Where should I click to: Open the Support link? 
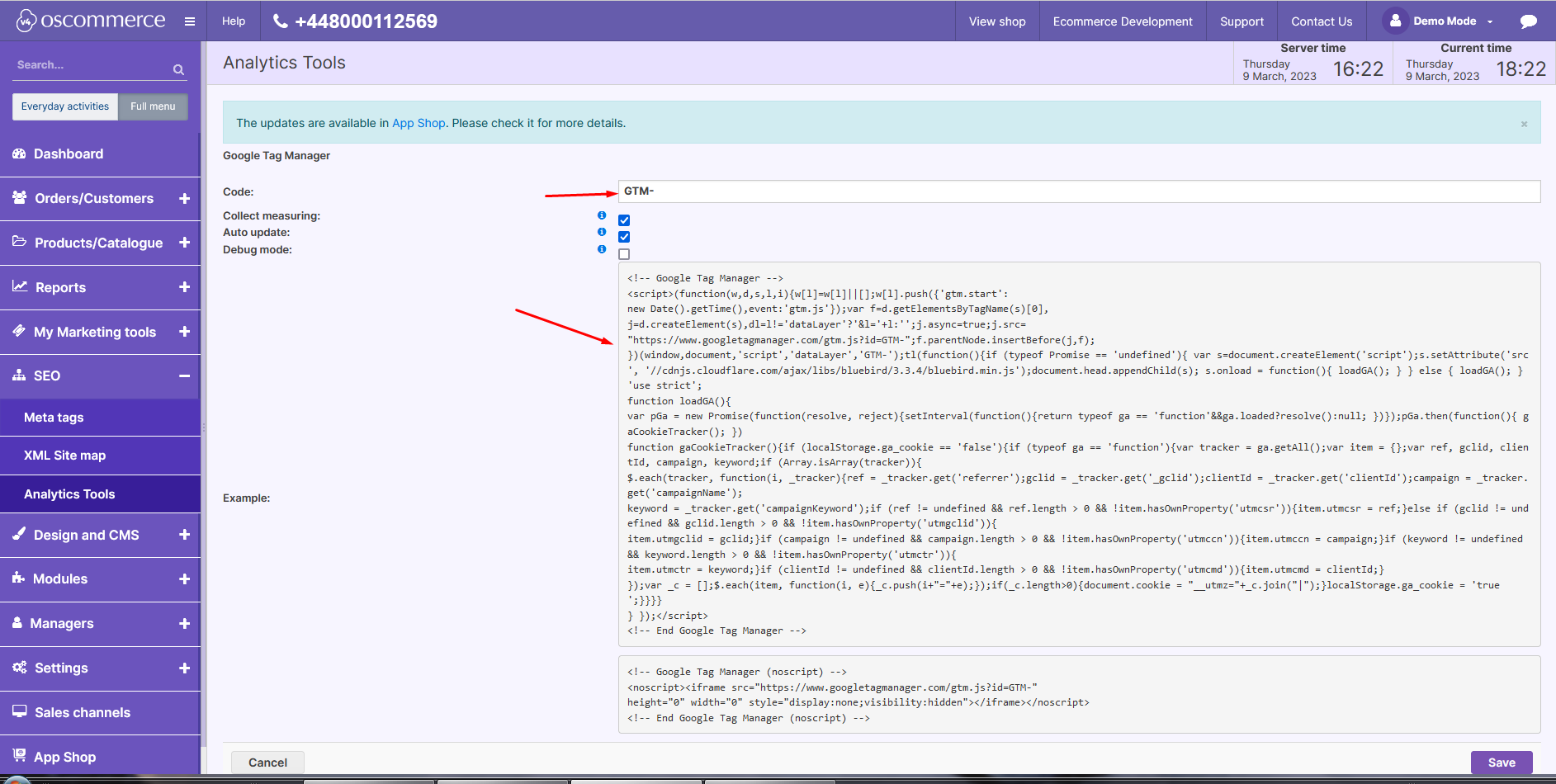click(1241, 21)
